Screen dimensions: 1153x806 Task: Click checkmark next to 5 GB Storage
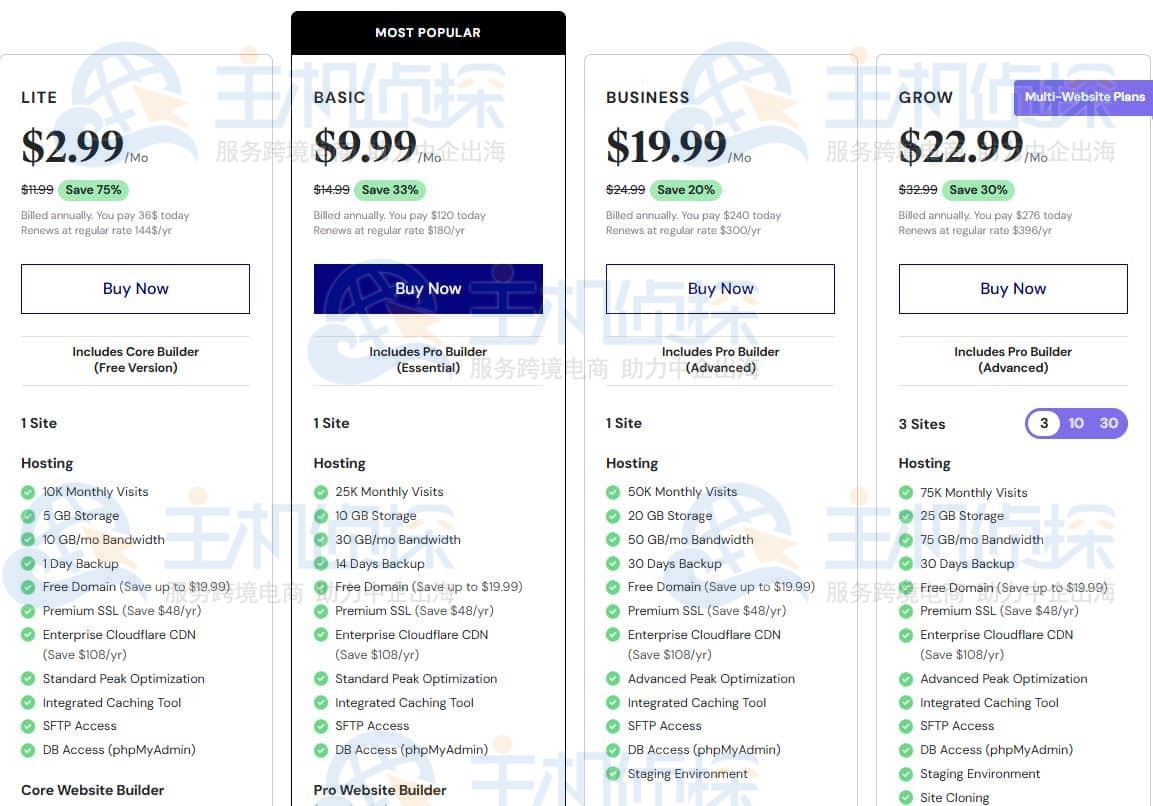pos(28,516)
